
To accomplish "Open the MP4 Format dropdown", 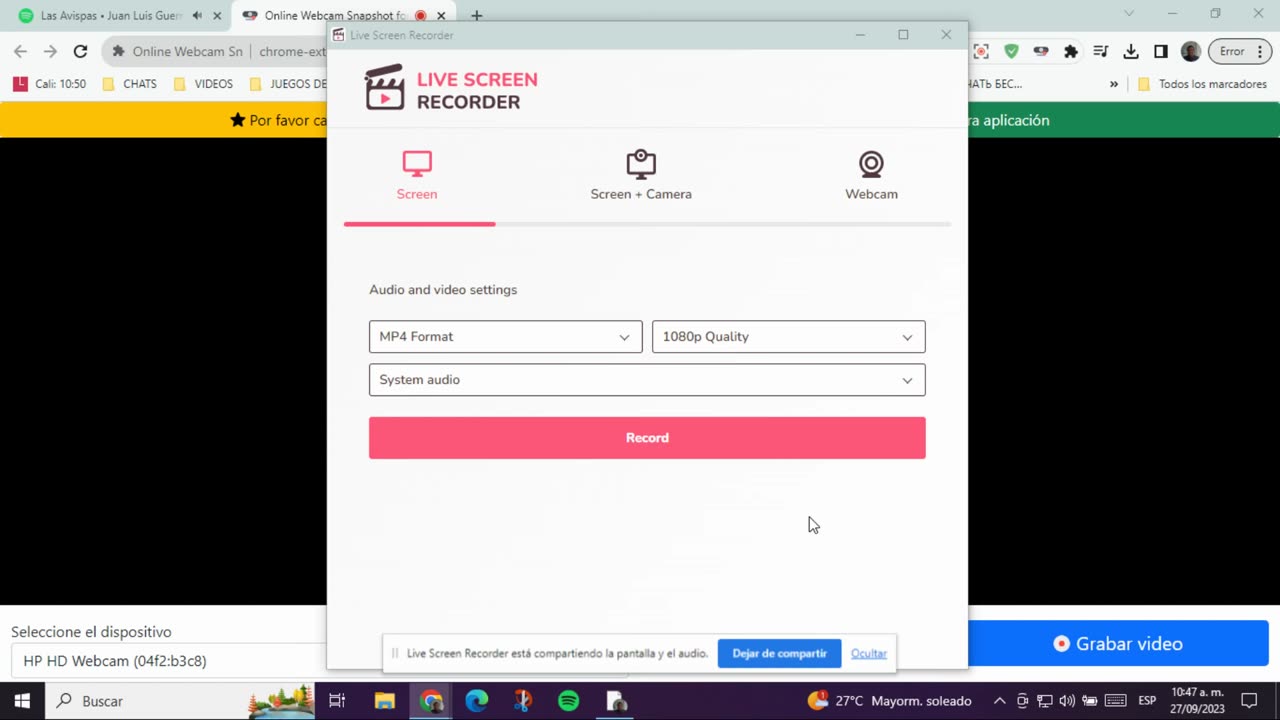I will click(x=506, y=337).
